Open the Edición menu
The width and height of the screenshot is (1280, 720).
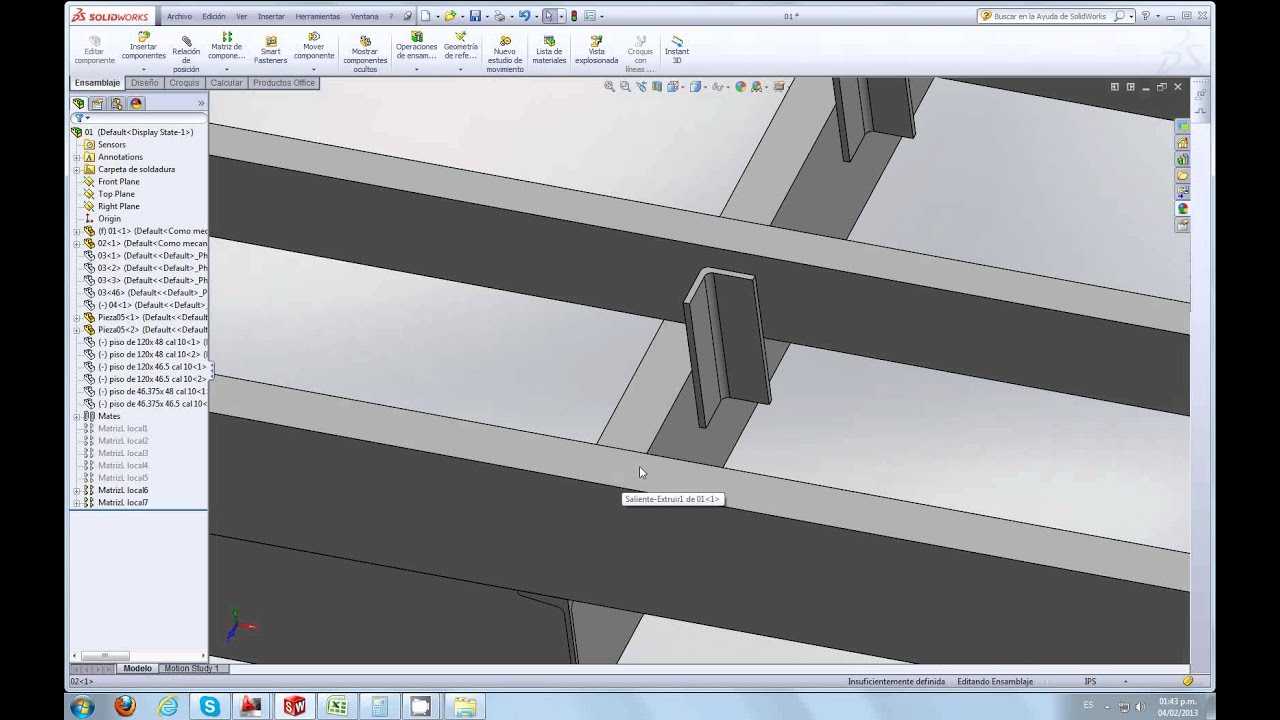pyautogui.click(x=214, y=16)
